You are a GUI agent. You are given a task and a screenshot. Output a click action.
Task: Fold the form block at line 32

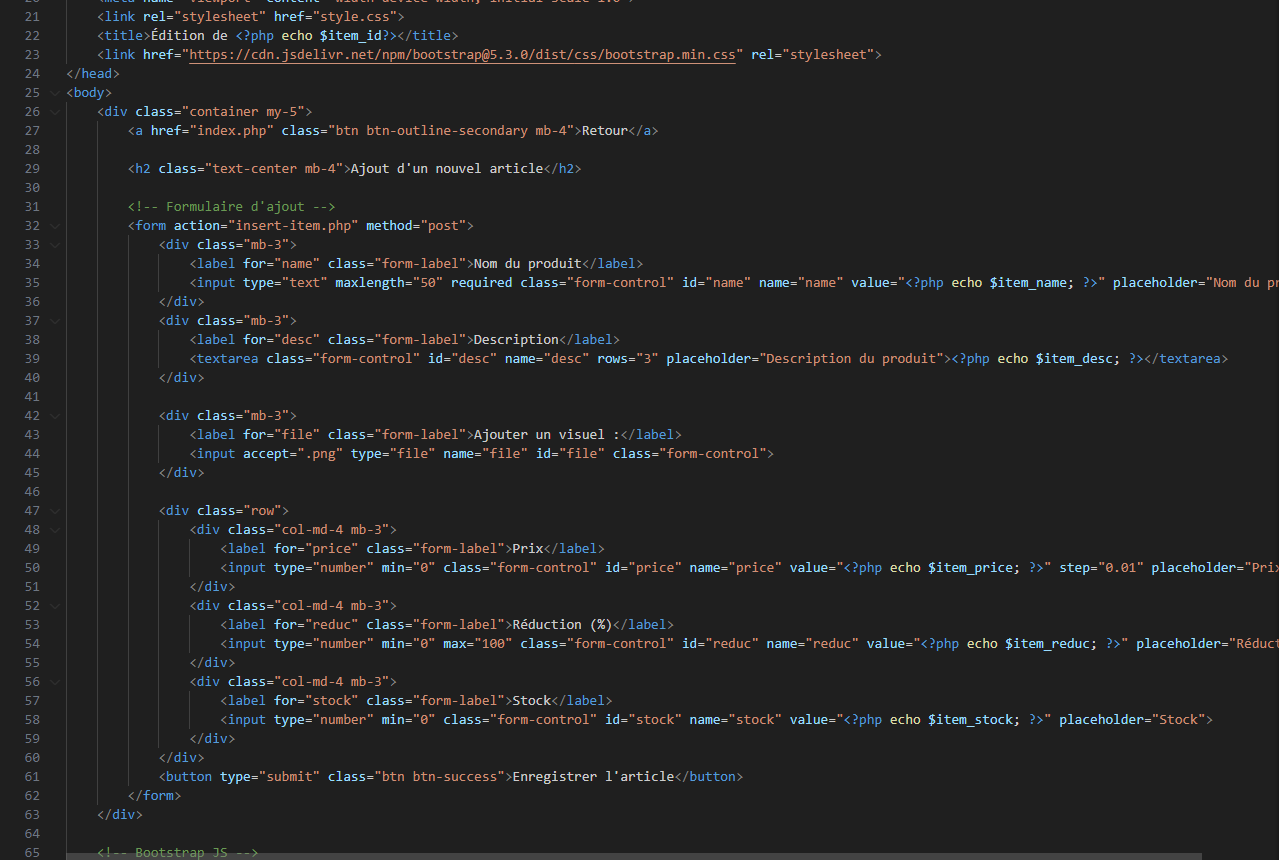55,226
